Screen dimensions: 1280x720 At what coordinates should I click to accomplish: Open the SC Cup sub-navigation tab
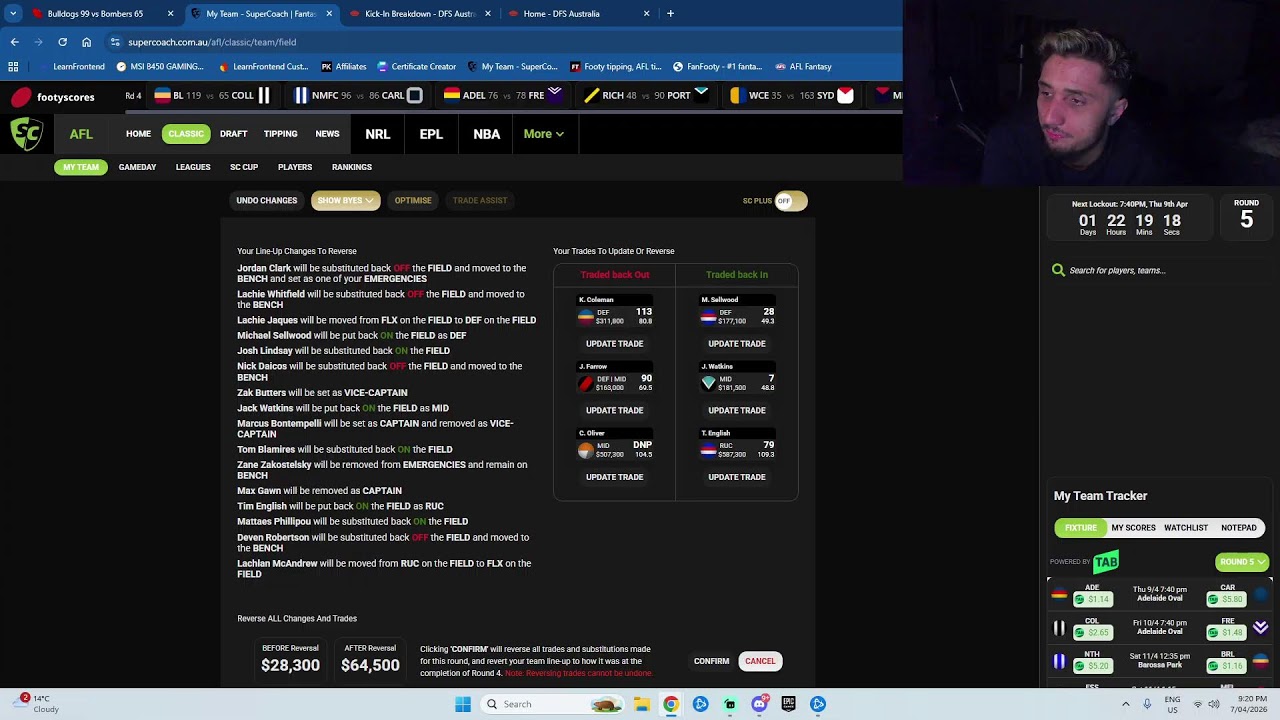tap(244, 167)
